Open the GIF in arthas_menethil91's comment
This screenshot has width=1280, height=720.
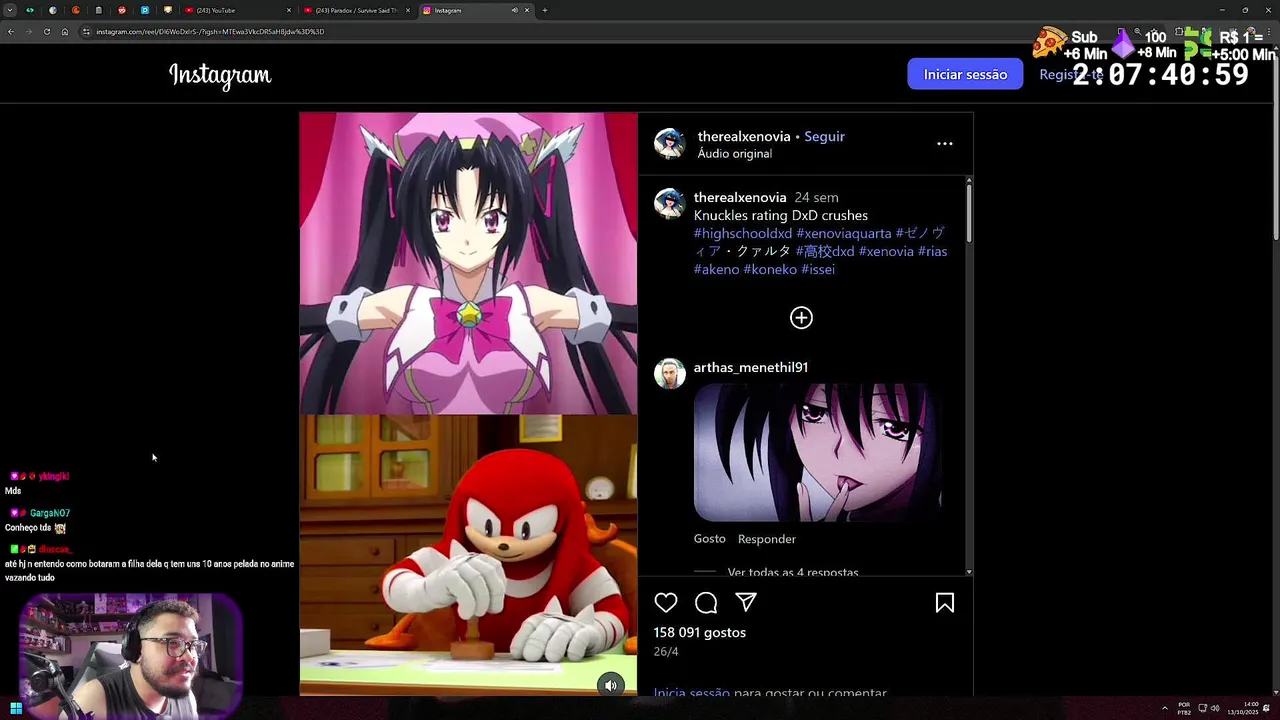coord(818,452)
